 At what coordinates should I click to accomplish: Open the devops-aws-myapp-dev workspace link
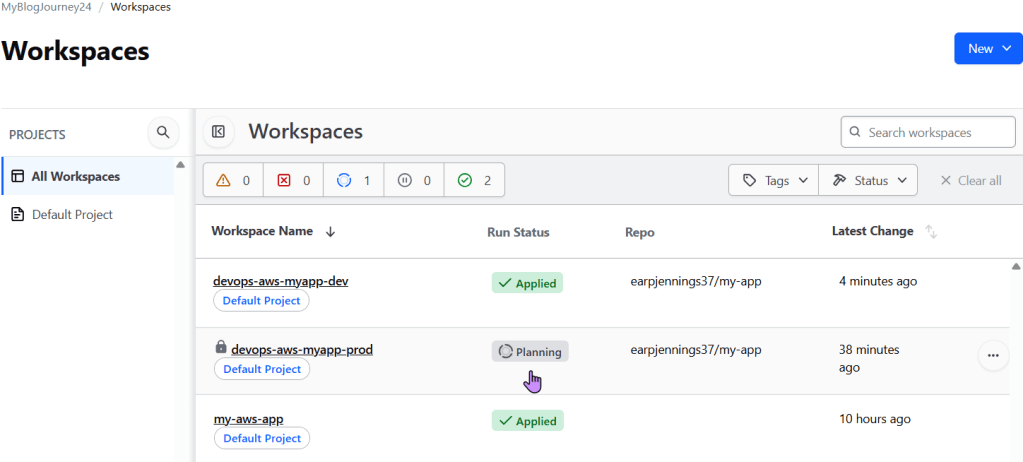pyautogui.click(x=280, y=281)
